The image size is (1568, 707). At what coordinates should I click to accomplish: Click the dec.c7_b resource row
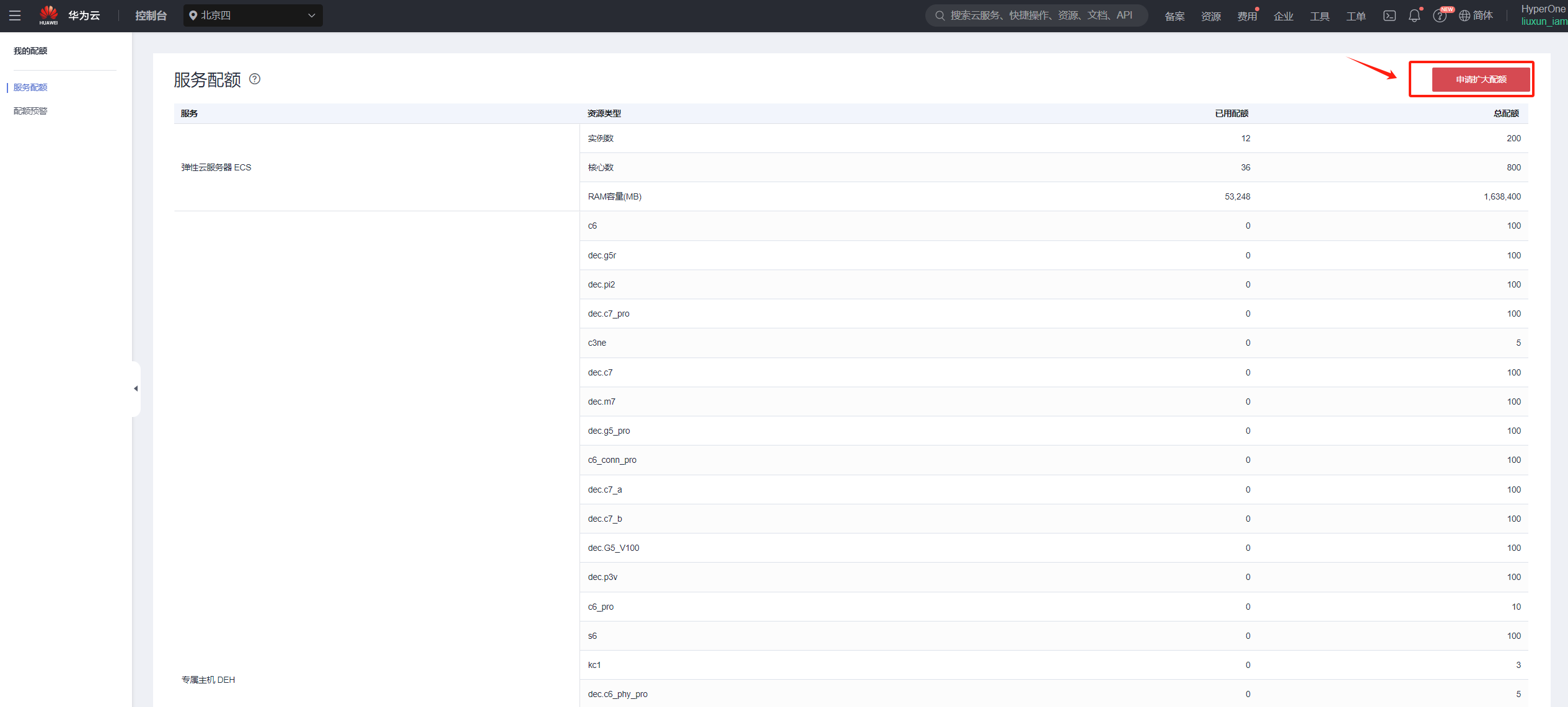coord(1054,519)
